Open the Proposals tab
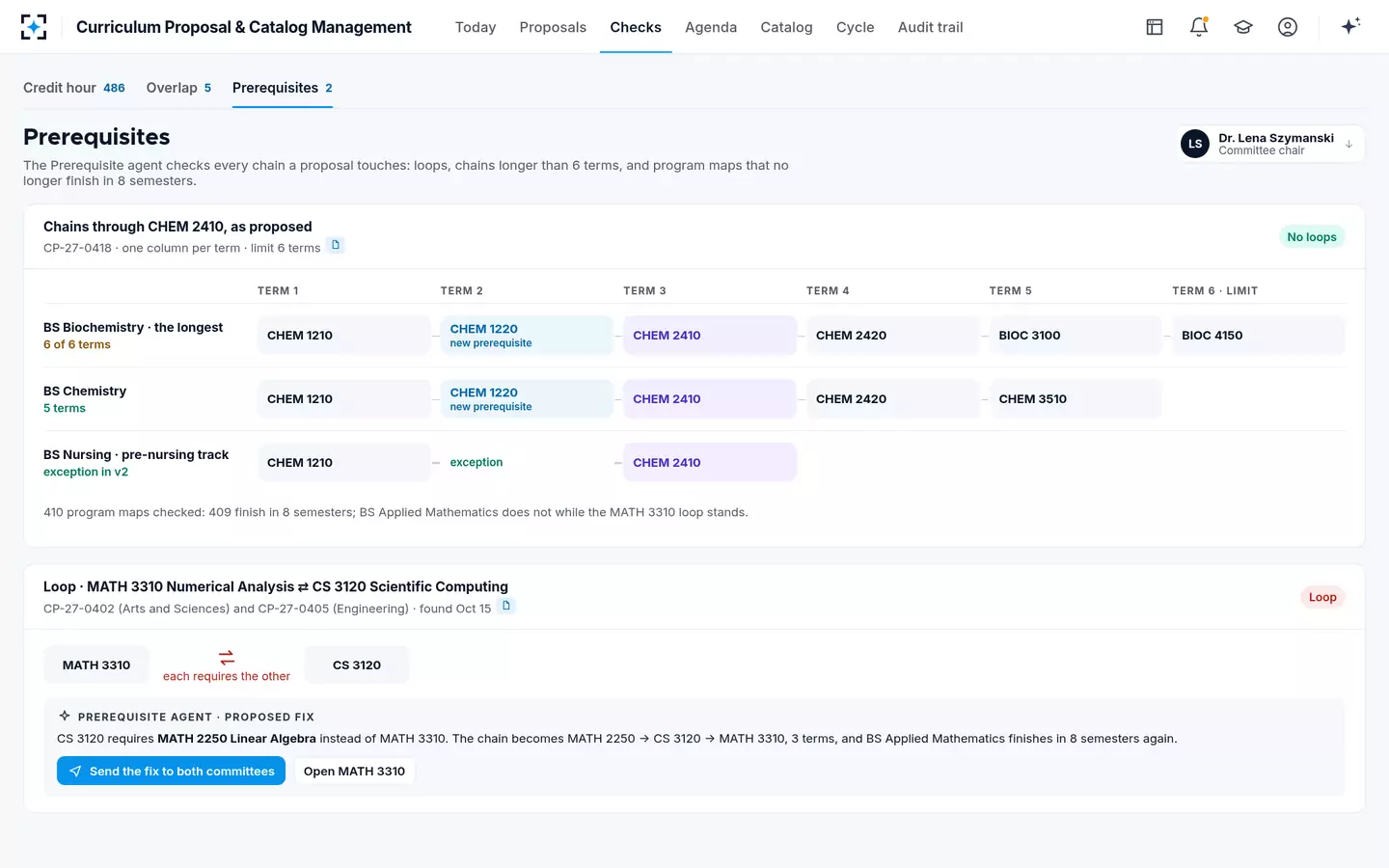This screenshot has width=1389, height=868. pyautogui.click(x=553, y=27)
